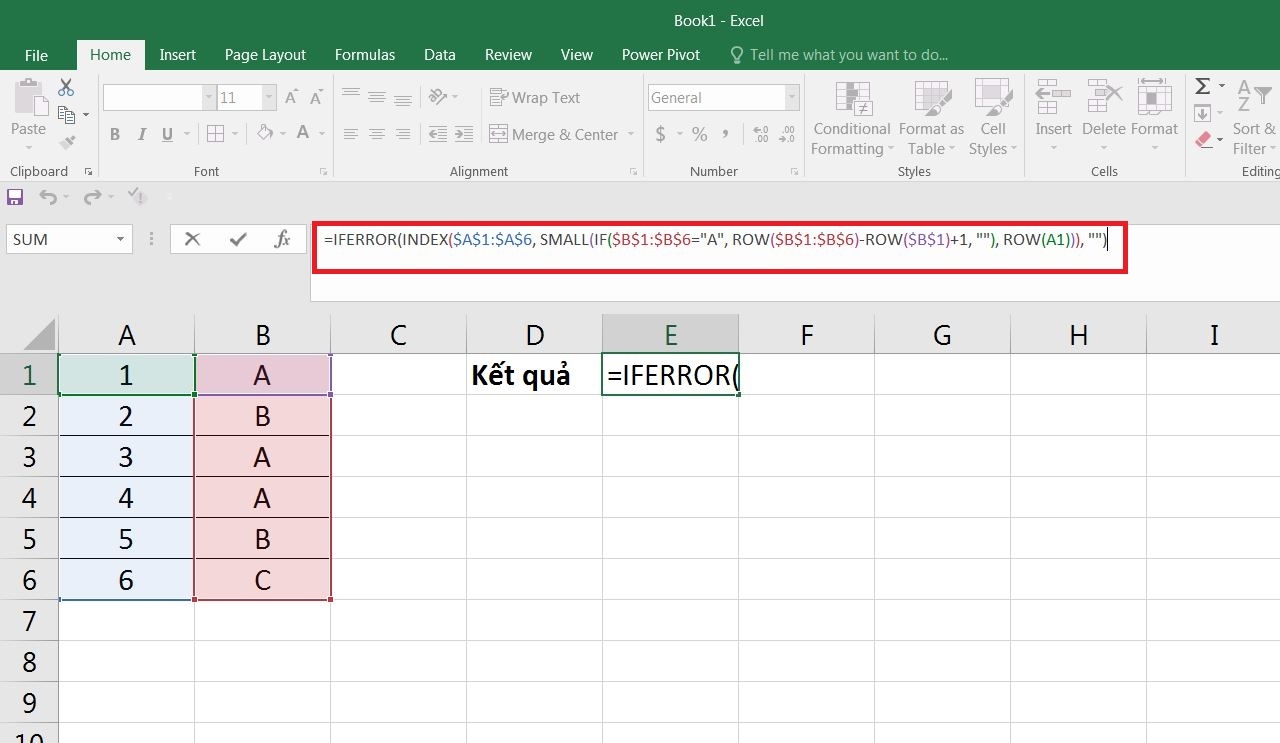Apply the Percent Style number format
The image size is (1280, 743).
coord(699,133)
